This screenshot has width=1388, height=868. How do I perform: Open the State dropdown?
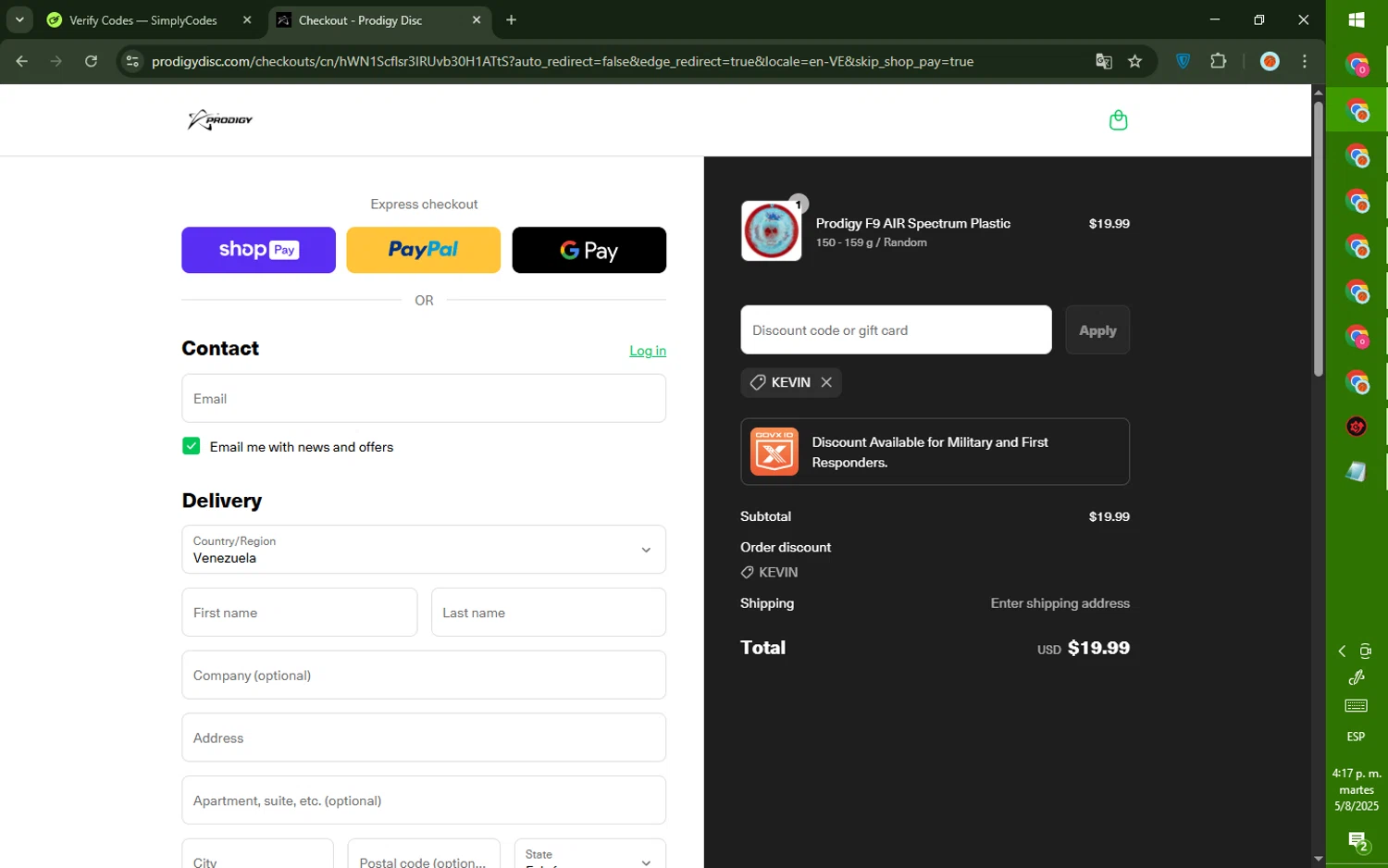click(589, 855)
